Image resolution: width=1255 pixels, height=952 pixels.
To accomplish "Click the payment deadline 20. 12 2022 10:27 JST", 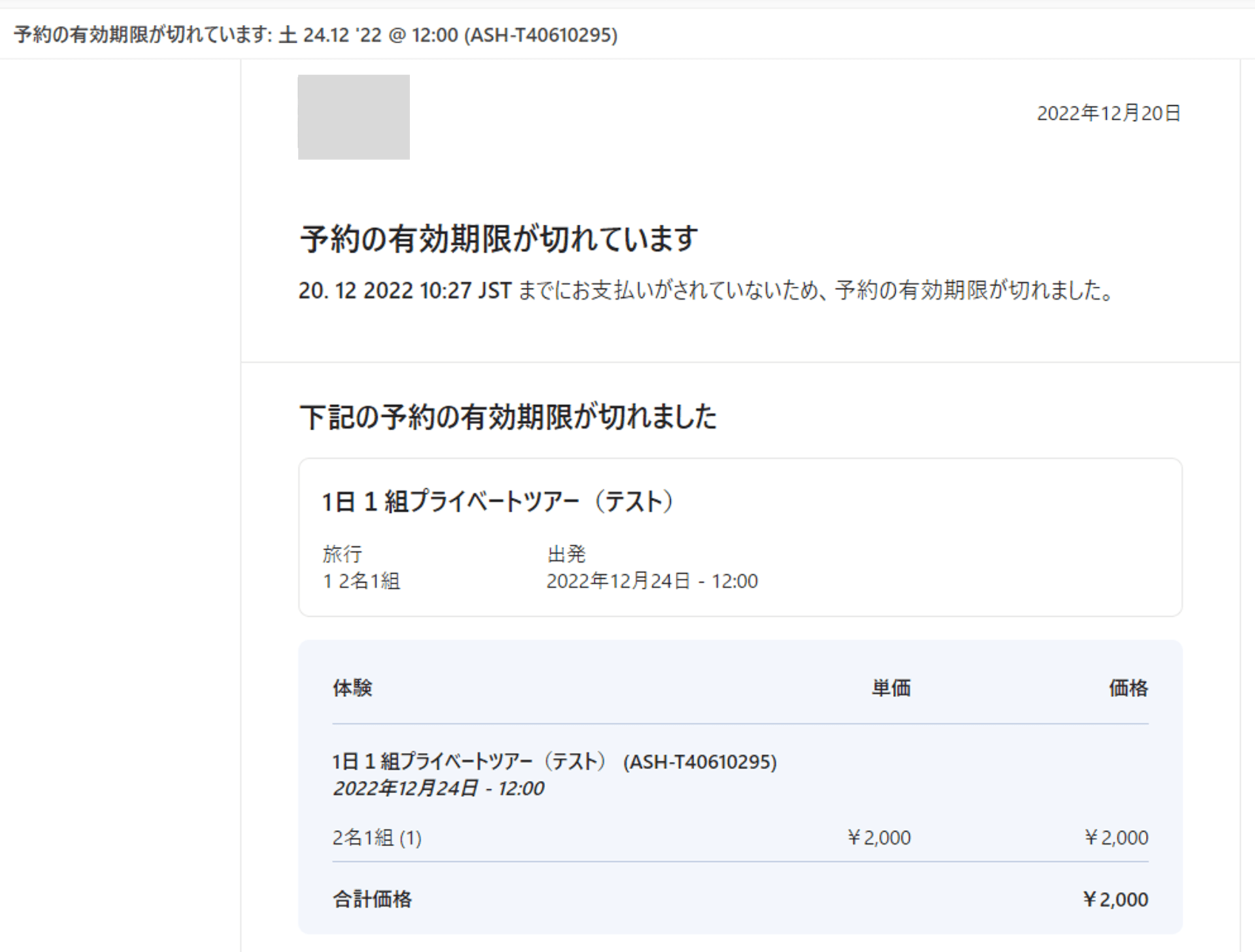I will coord(405,291).
